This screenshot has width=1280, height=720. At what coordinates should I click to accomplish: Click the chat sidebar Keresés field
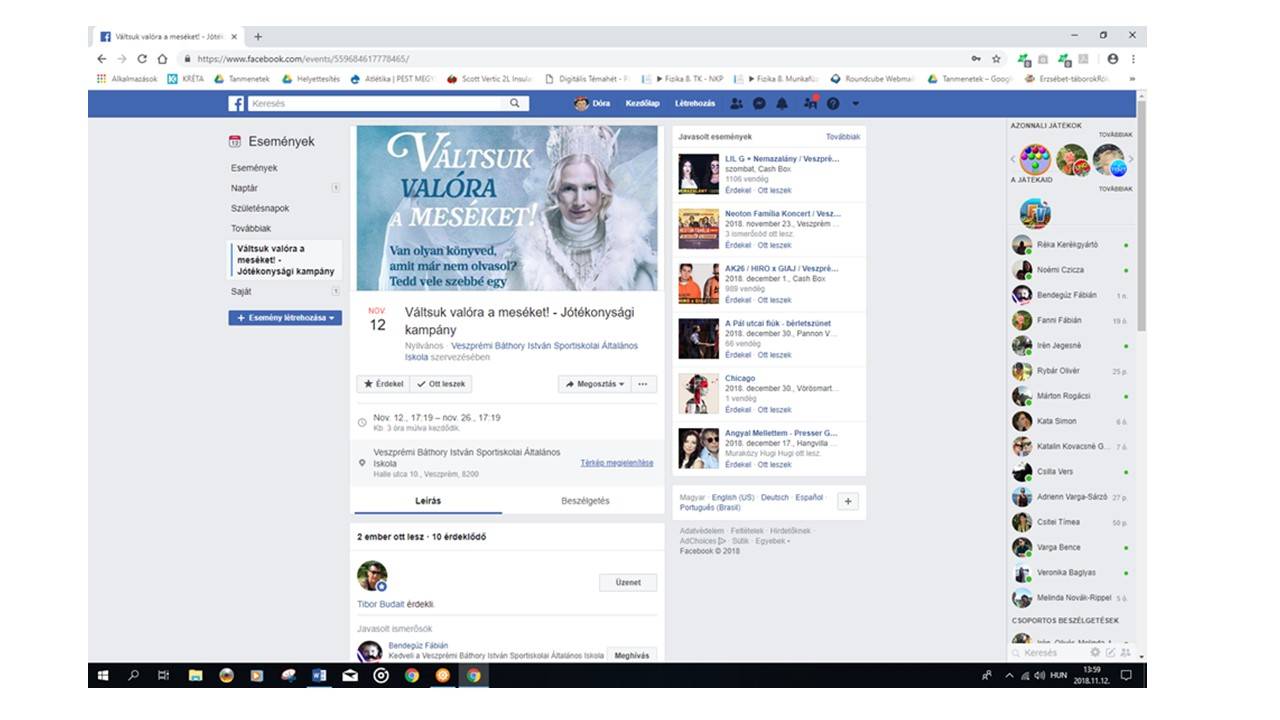pyautogui.click(x=1050, y=653)
